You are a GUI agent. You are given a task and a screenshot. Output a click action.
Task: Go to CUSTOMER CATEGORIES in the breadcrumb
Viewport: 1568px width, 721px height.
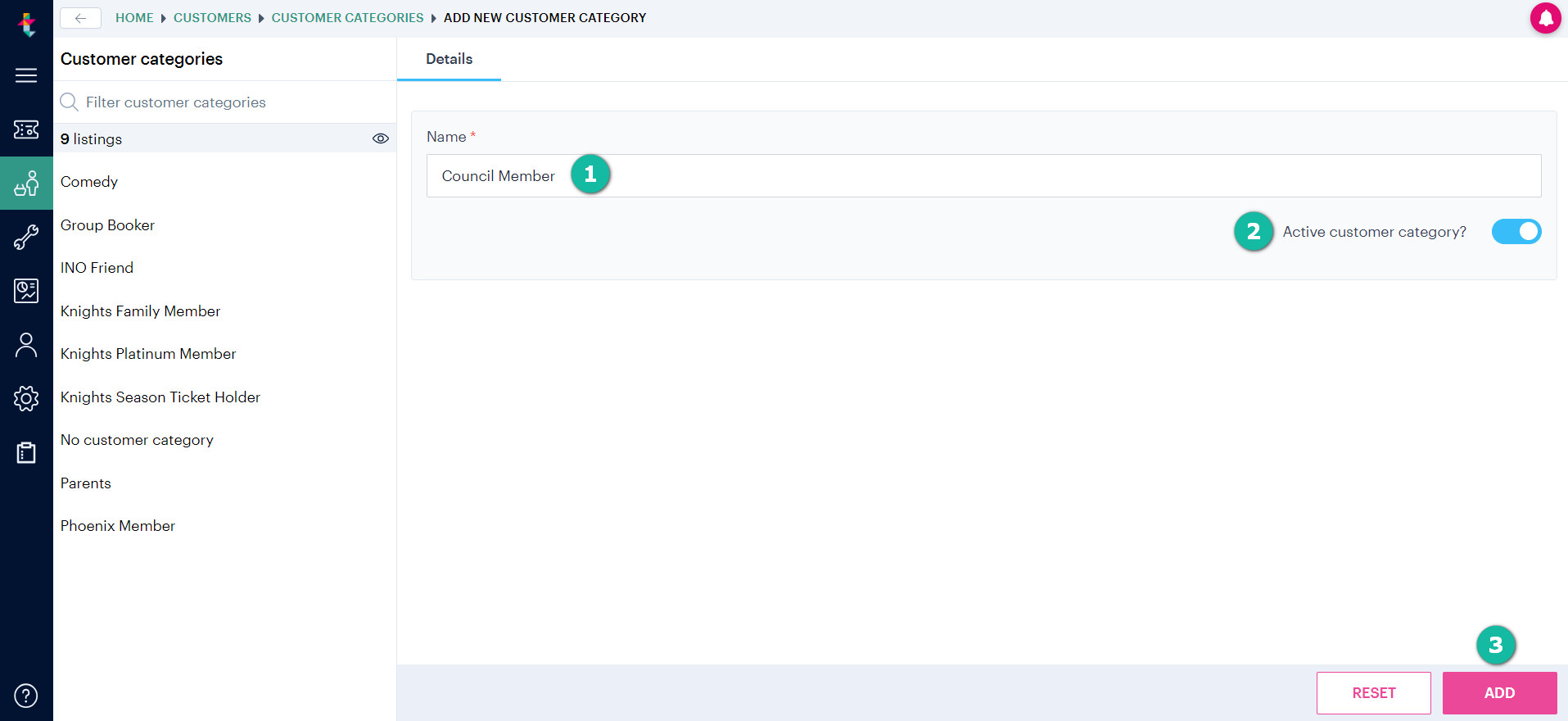347,18
